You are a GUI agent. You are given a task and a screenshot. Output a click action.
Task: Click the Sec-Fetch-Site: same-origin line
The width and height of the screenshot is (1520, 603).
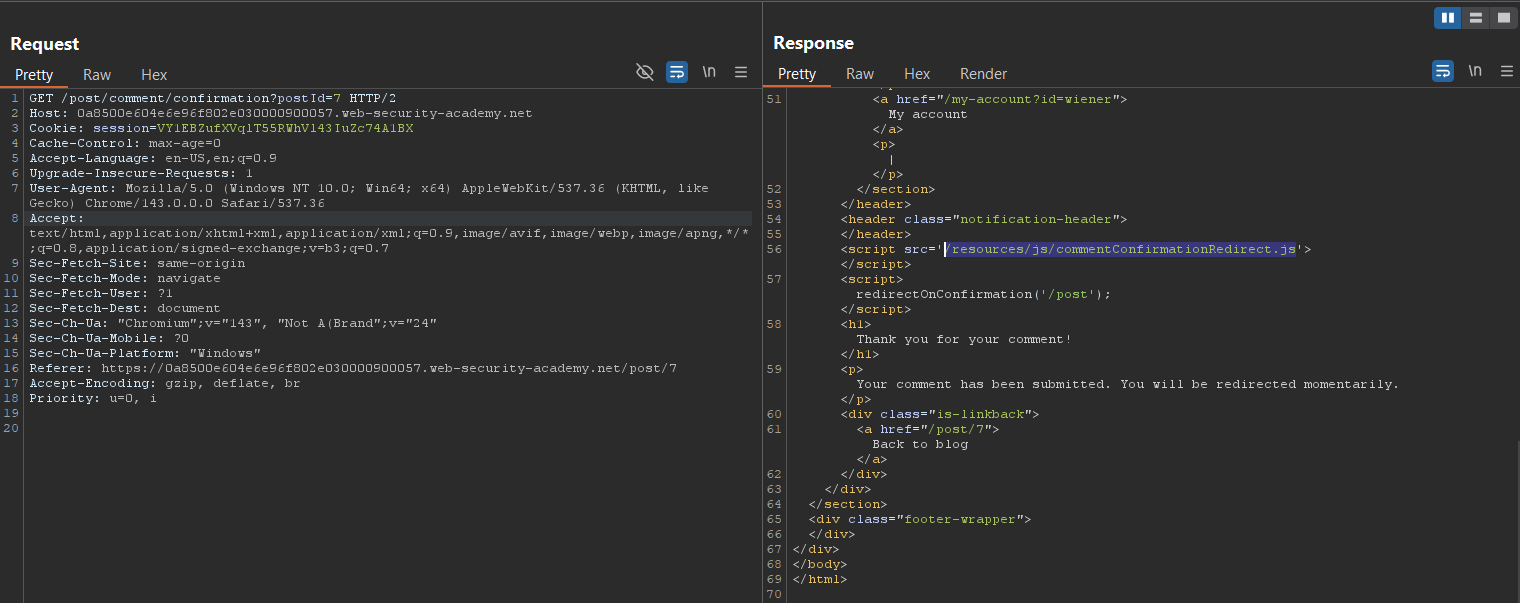[137, 264]
